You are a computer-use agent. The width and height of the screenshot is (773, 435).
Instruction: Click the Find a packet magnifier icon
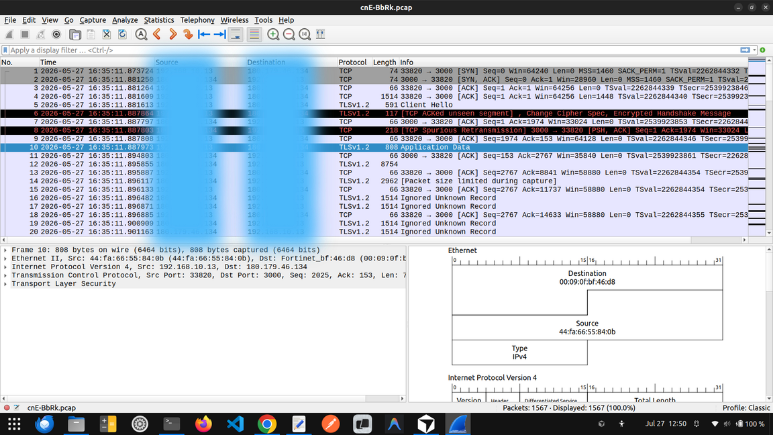point(141,34)
